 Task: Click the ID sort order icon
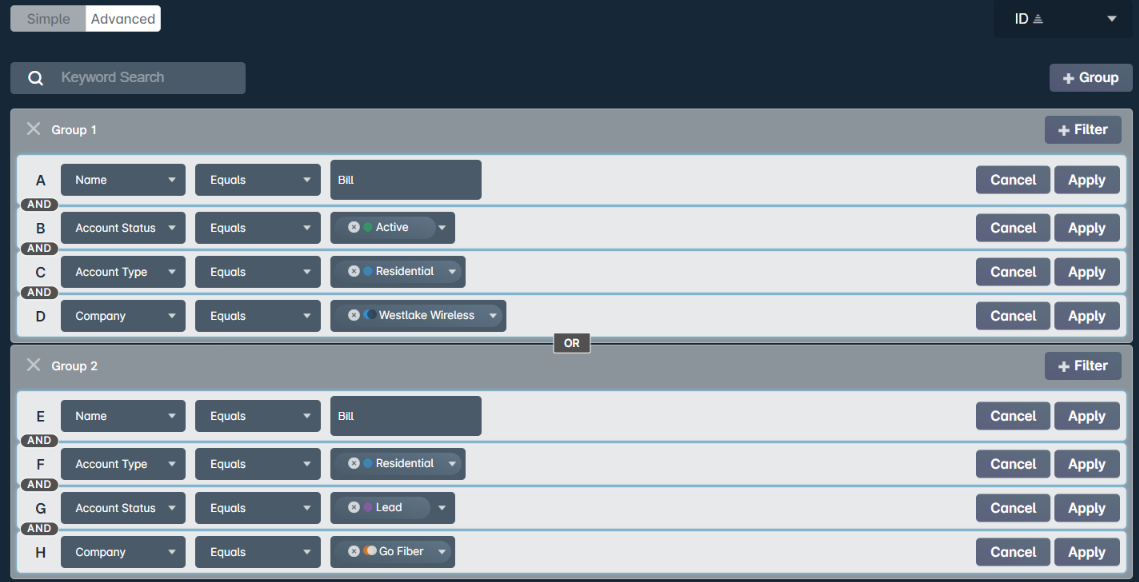click(1038, 19)
